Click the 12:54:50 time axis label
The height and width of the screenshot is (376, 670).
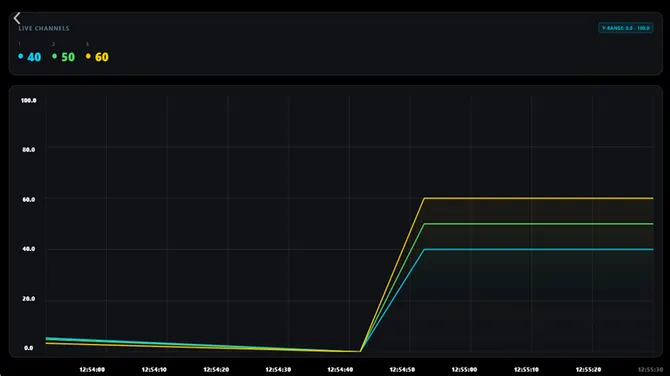[x=402, y=370]
